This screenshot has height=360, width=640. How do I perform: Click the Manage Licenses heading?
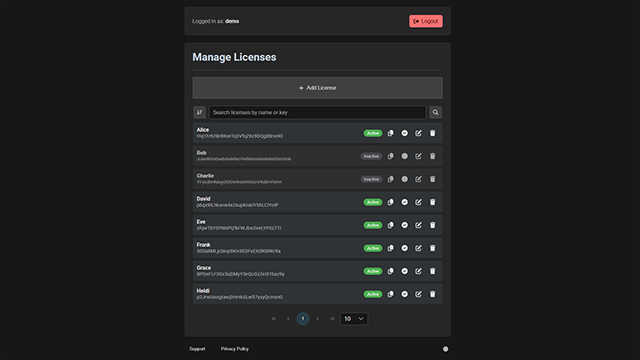234,57
